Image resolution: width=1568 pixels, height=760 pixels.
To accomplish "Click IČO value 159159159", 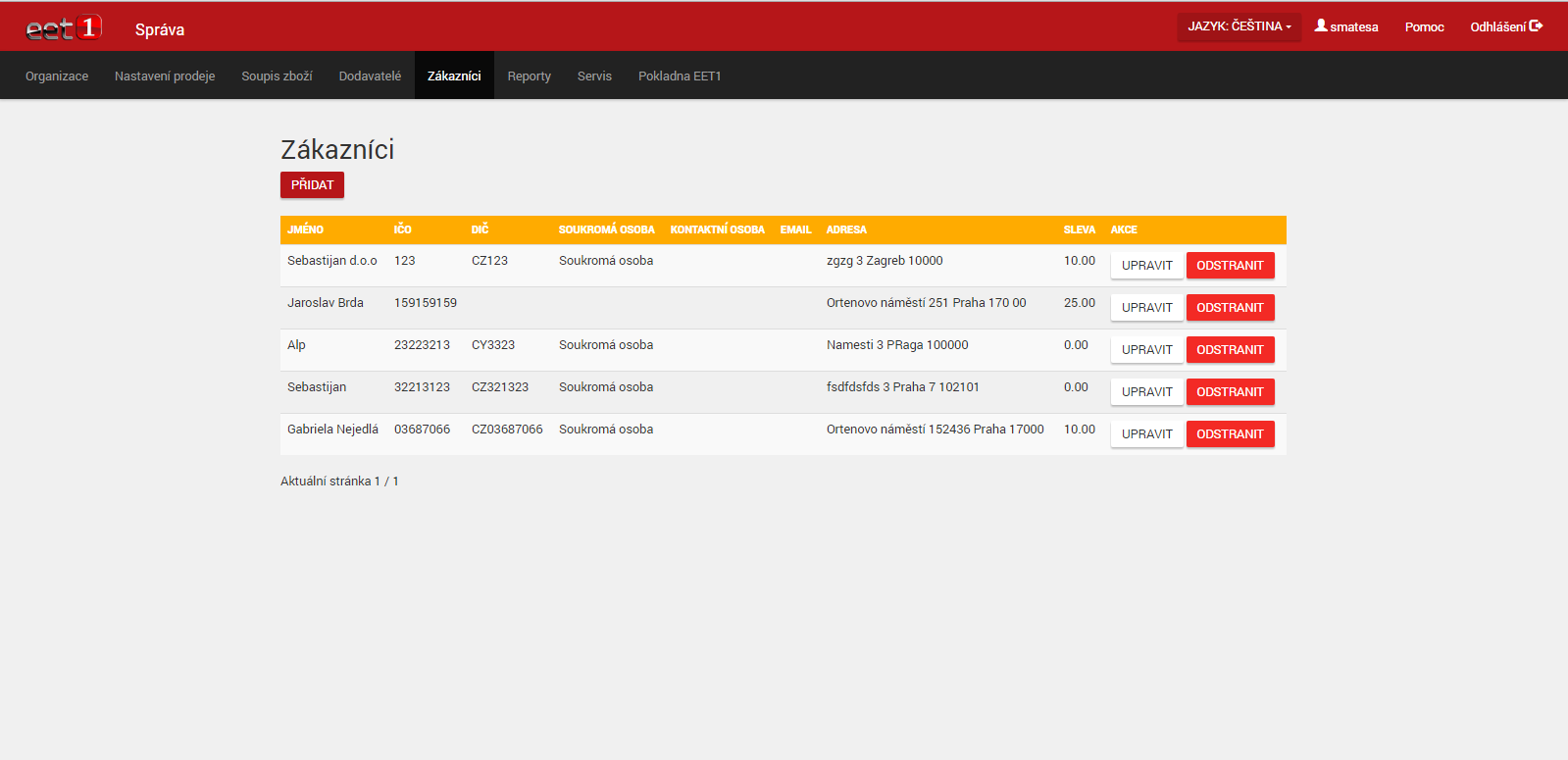I will click(426, 303).
